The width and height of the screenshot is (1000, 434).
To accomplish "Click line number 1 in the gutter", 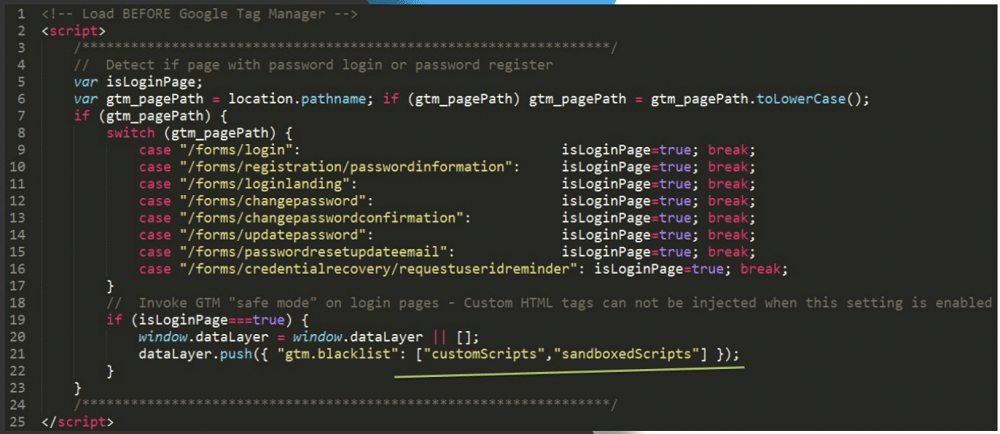I will [x=21, y=14].
